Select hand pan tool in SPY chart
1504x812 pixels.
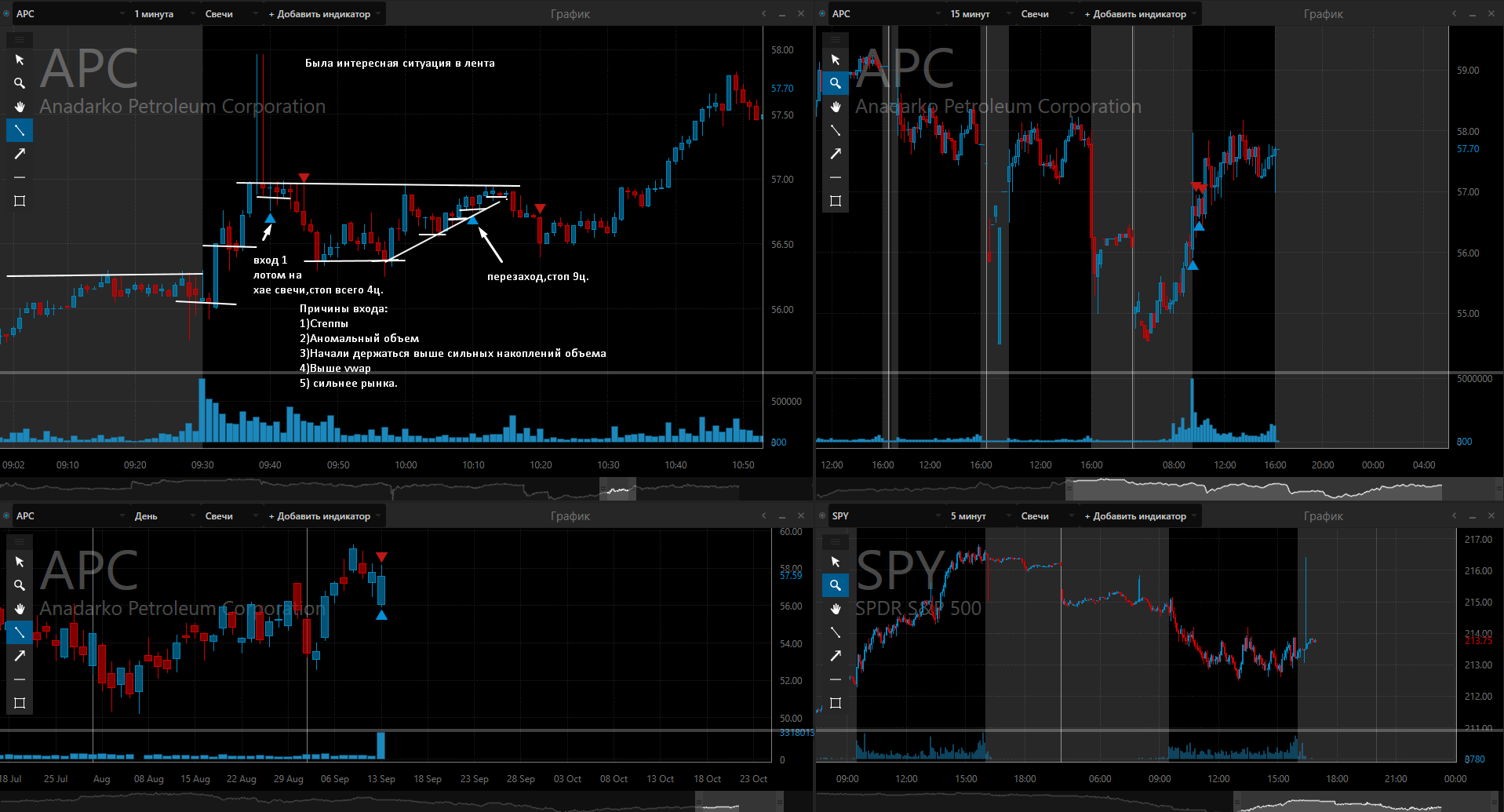click(836, 609)
